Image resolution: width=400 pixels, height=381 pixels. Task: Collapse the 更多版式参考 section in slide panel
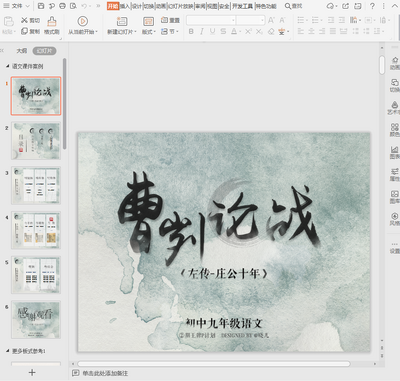[7, 351]
